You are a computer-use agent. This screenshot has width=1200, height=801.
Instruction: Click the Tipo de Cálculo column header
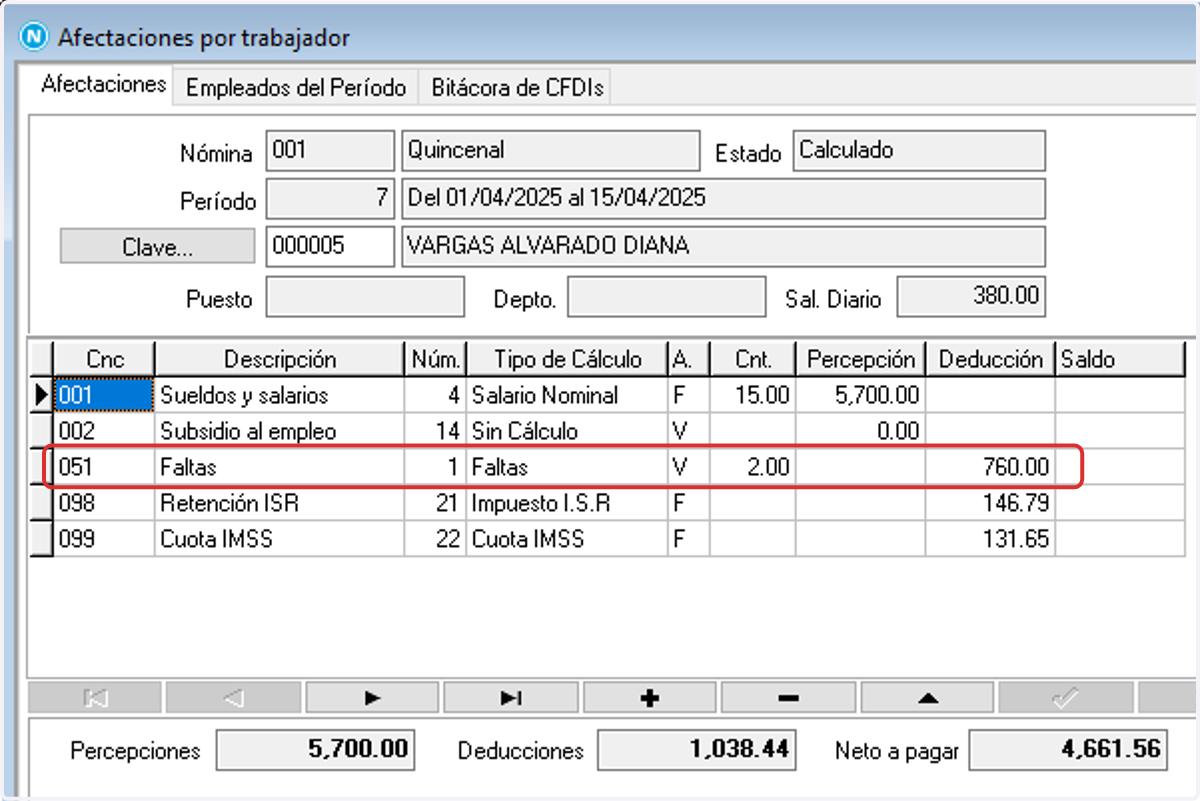point(567,359)
